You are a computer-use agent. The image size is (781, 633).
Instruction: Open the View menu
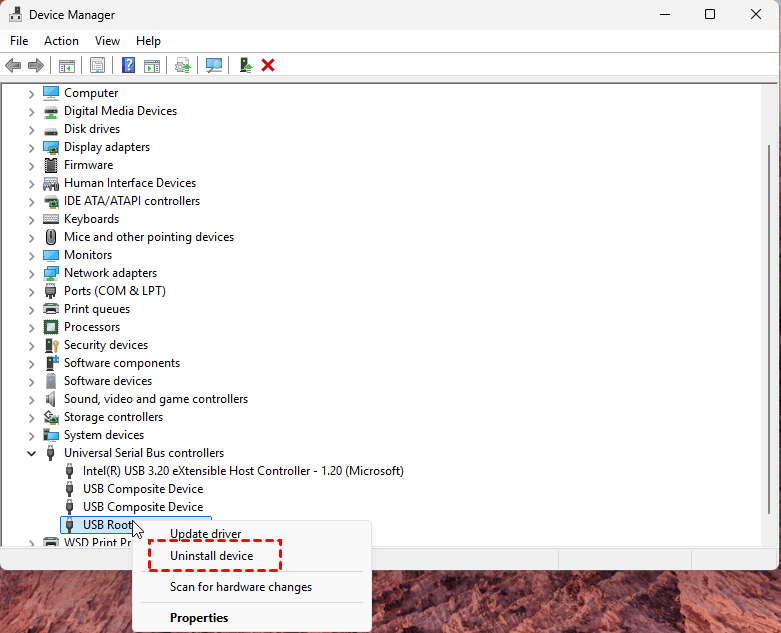[x=107, y=41]
